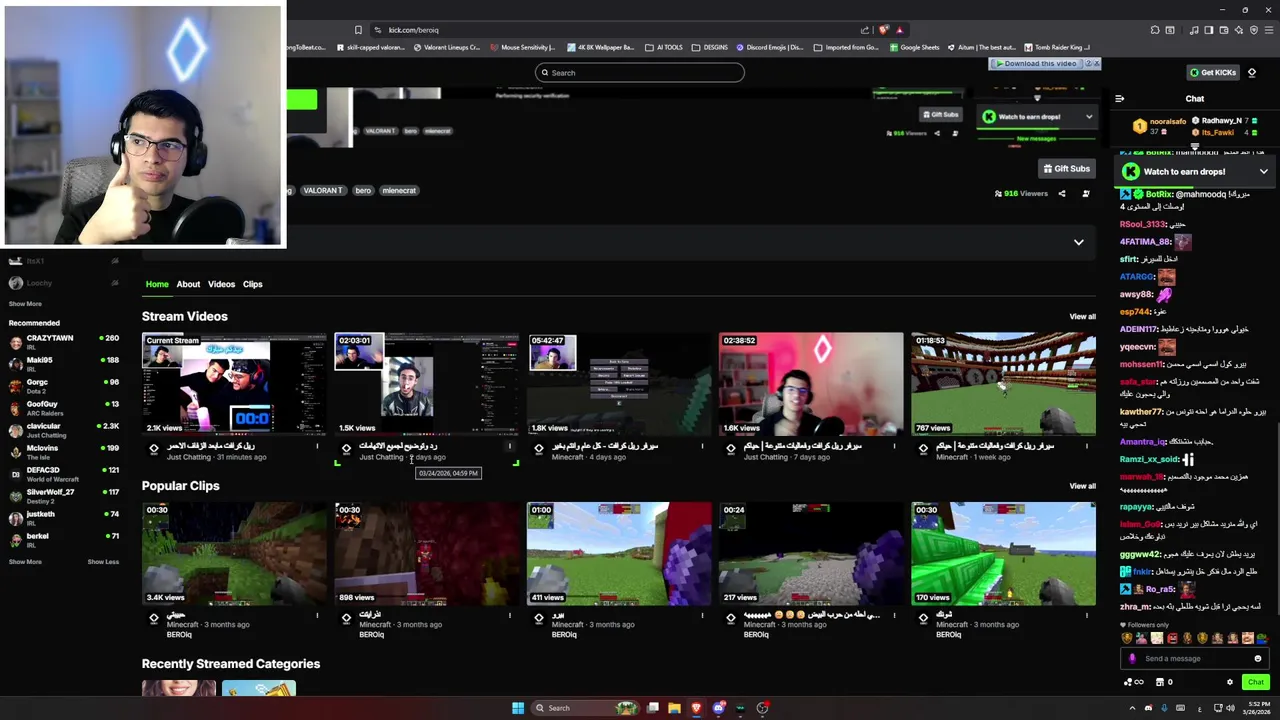Open the 02:38:52 stream video thumbnail
Image resolution: width=1280 pixels, height=720 pixels.
point(811,384)
